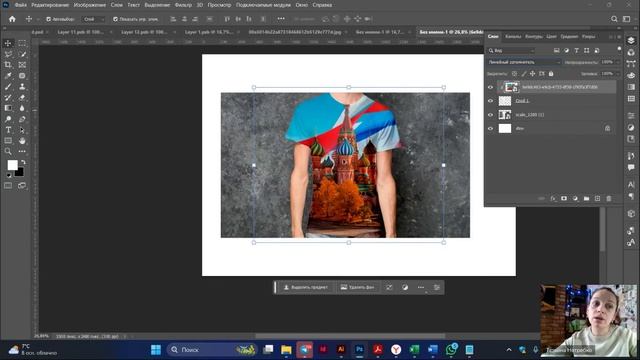Image resolution: width=640 pixels, height=360 pixels.
Task: Open the blending mode dropdown
Action: [524, 62]
